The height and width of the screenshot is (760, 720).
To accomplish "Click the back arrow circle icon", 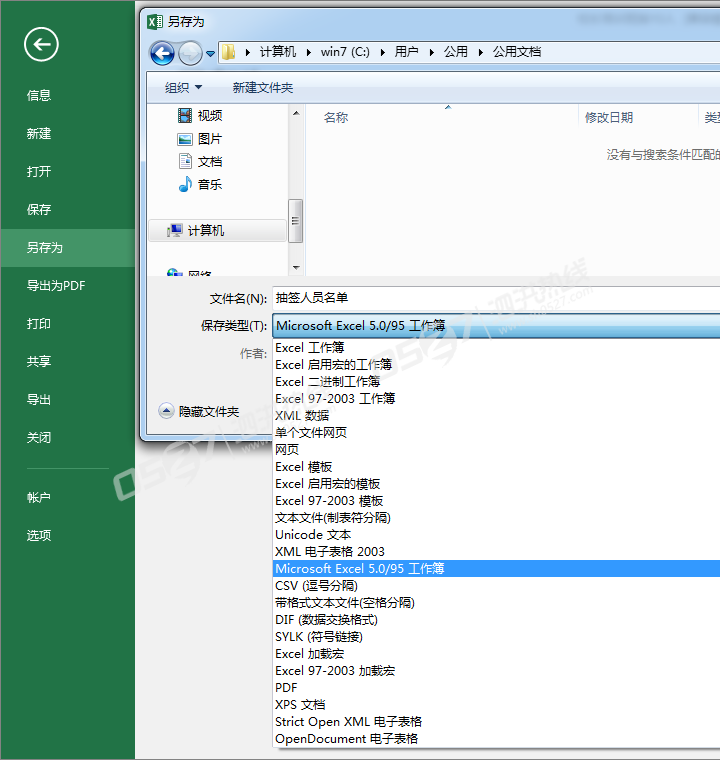I will pyautogui.click(x=41, y=43).
